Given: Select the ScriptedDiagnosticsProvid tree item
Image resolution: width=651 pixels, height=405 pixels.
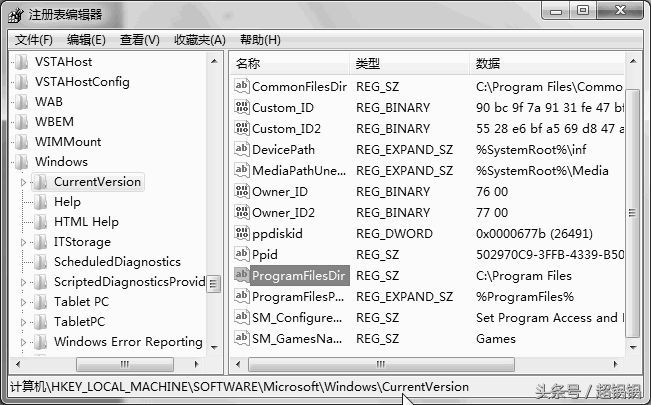Looking at the screenshot, I should pyautogui.click(x=130, y=282).
